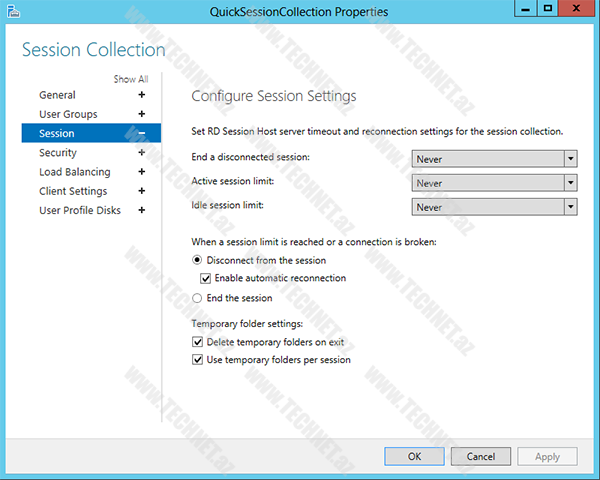
Task: Select the End the session radio button
Action: pos(197,298)
